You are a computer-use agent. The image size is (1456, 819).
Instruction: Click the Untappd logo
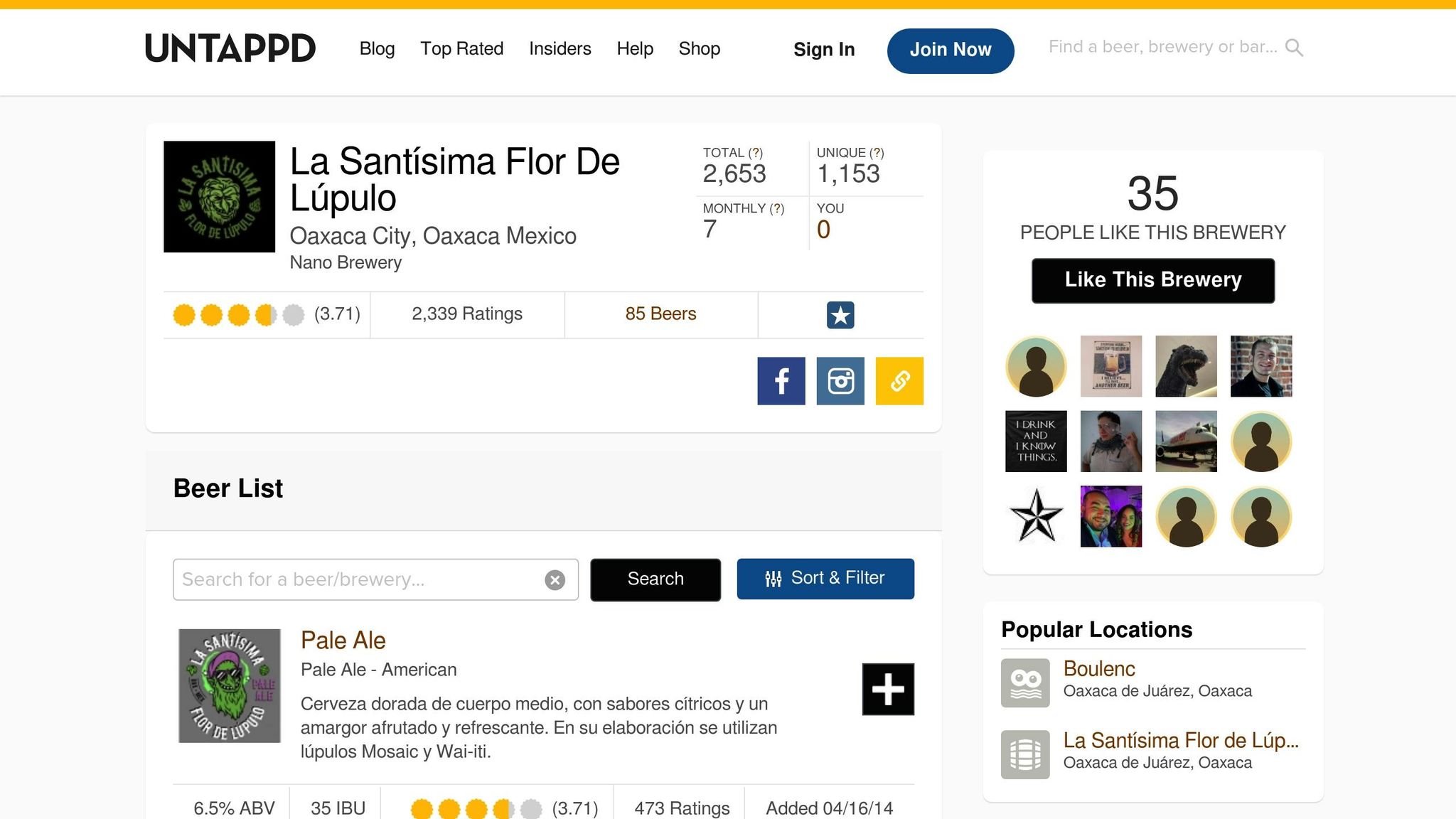tap(230, 48)
